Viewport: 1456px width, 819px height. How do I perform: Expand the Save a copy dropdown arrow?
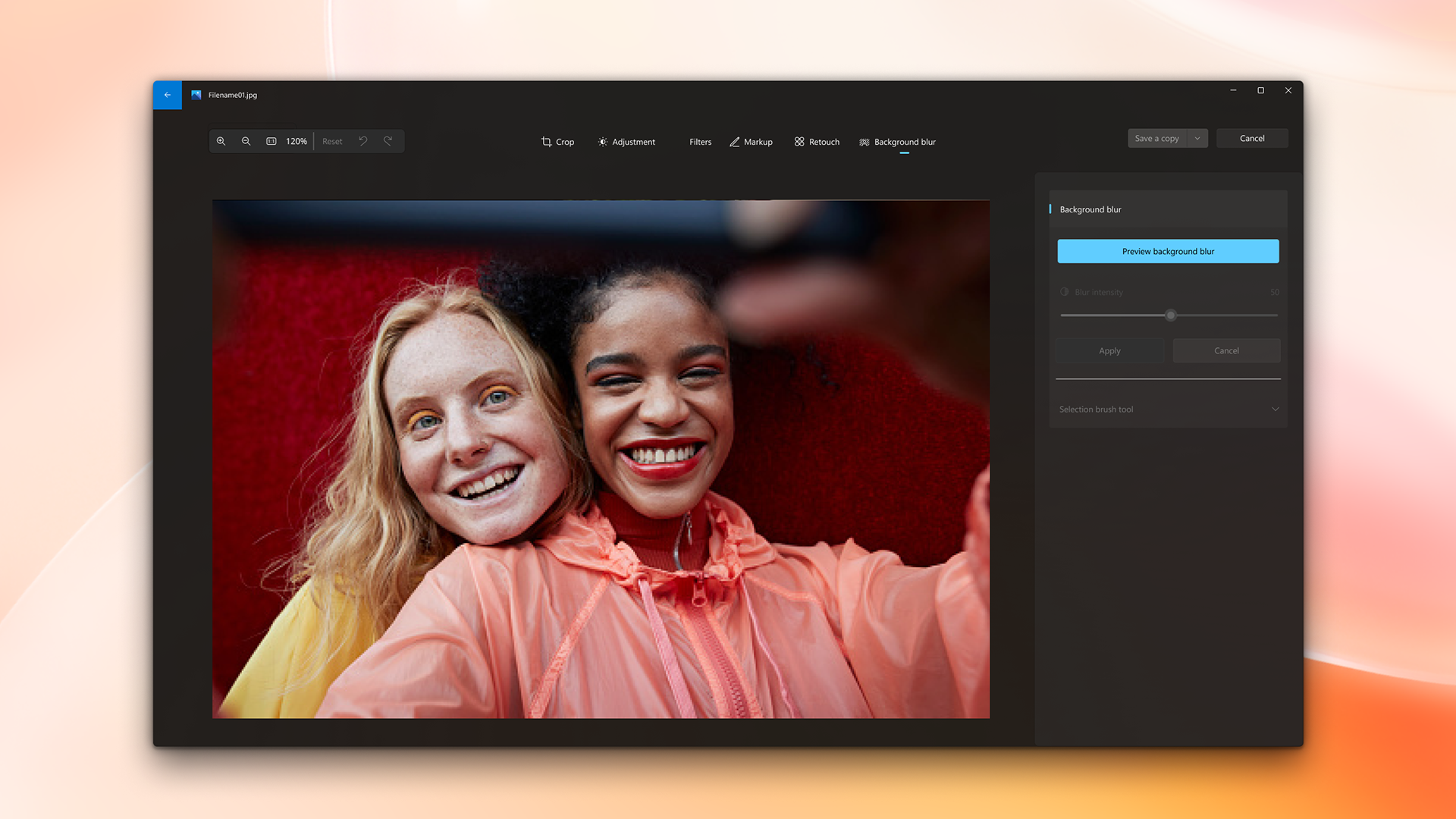click(x=1197, y=138)
